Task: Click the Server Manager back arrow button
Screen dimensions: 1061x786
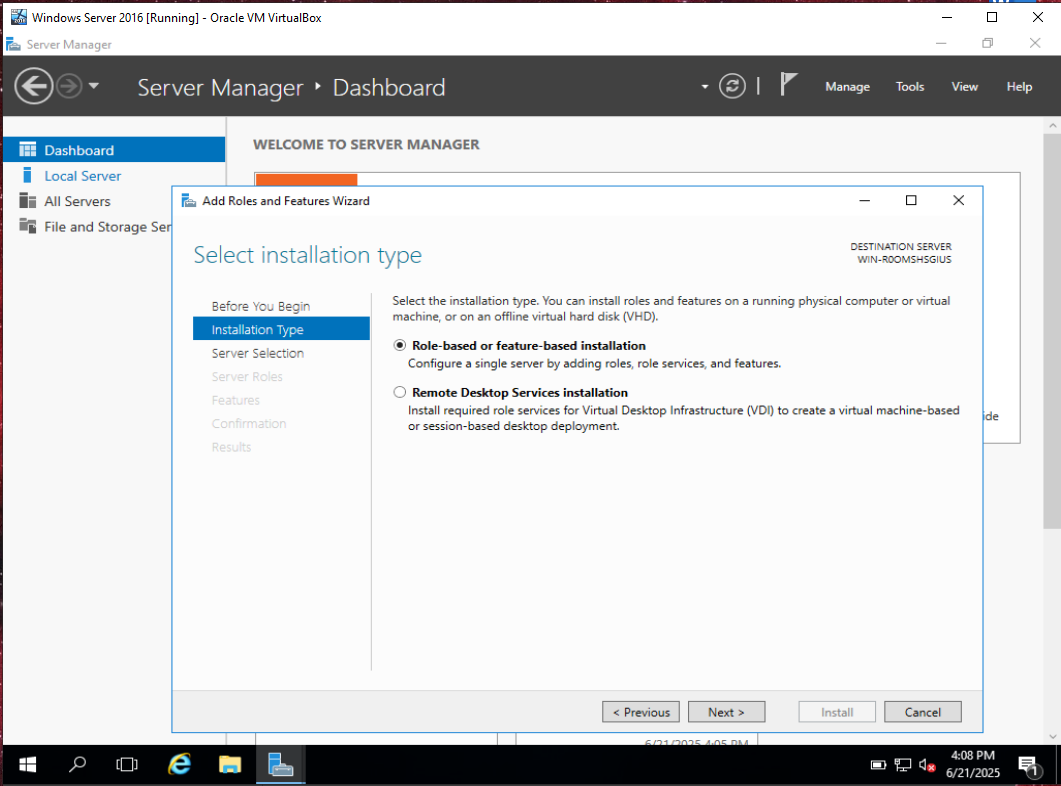Action: [x=34, y=87]
